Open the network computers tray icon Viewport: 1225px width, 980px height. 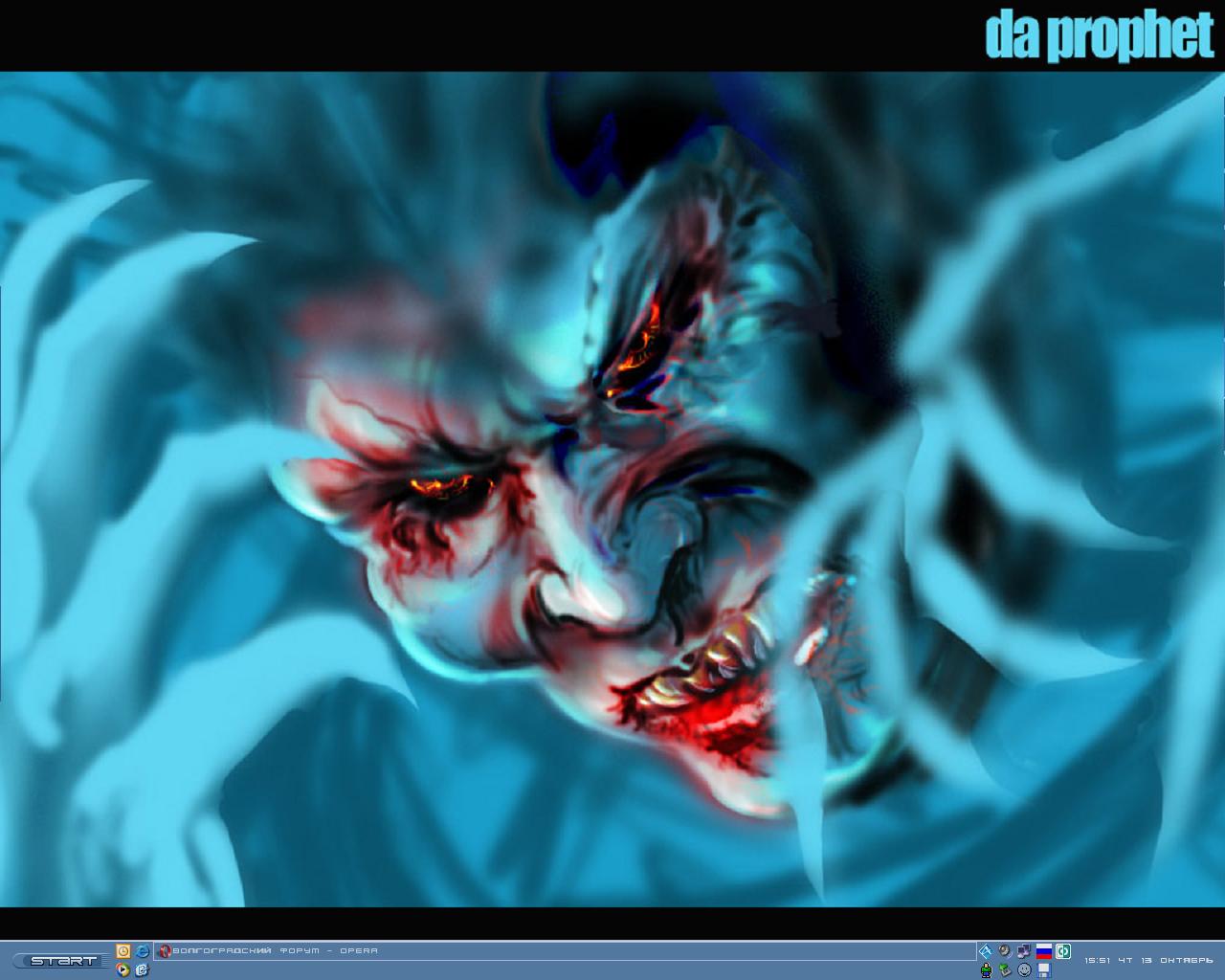(x=1024, y=950)
